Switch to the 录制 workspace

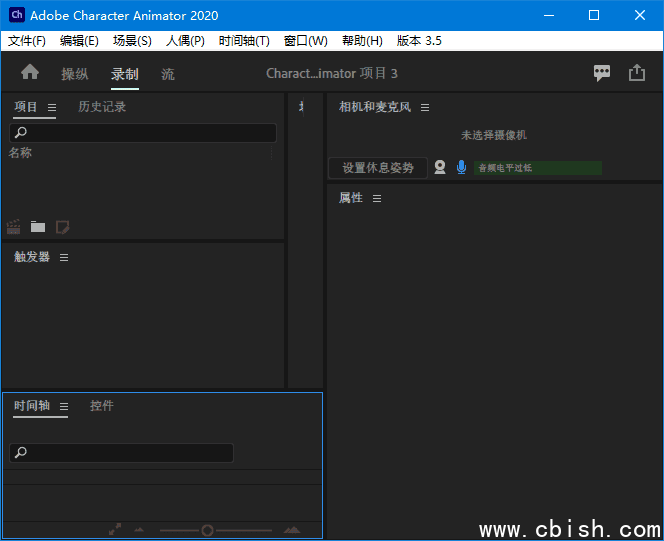124,74
